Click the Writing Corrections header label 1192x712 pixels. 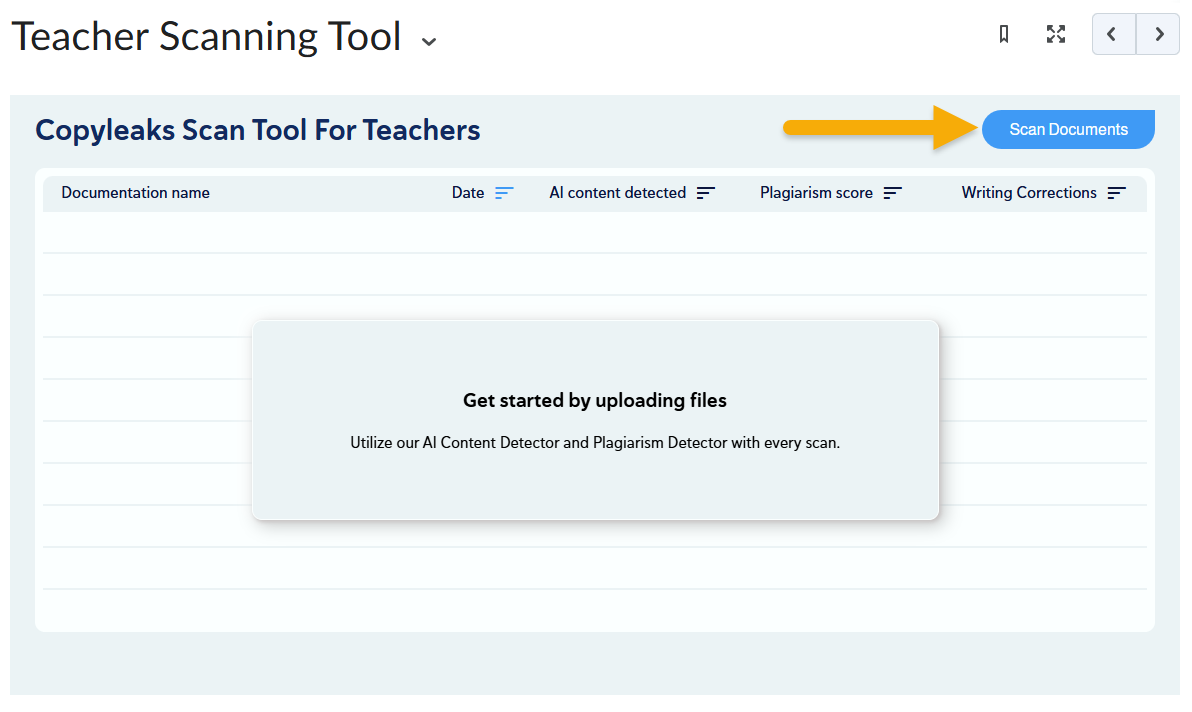click(1029, 193)
